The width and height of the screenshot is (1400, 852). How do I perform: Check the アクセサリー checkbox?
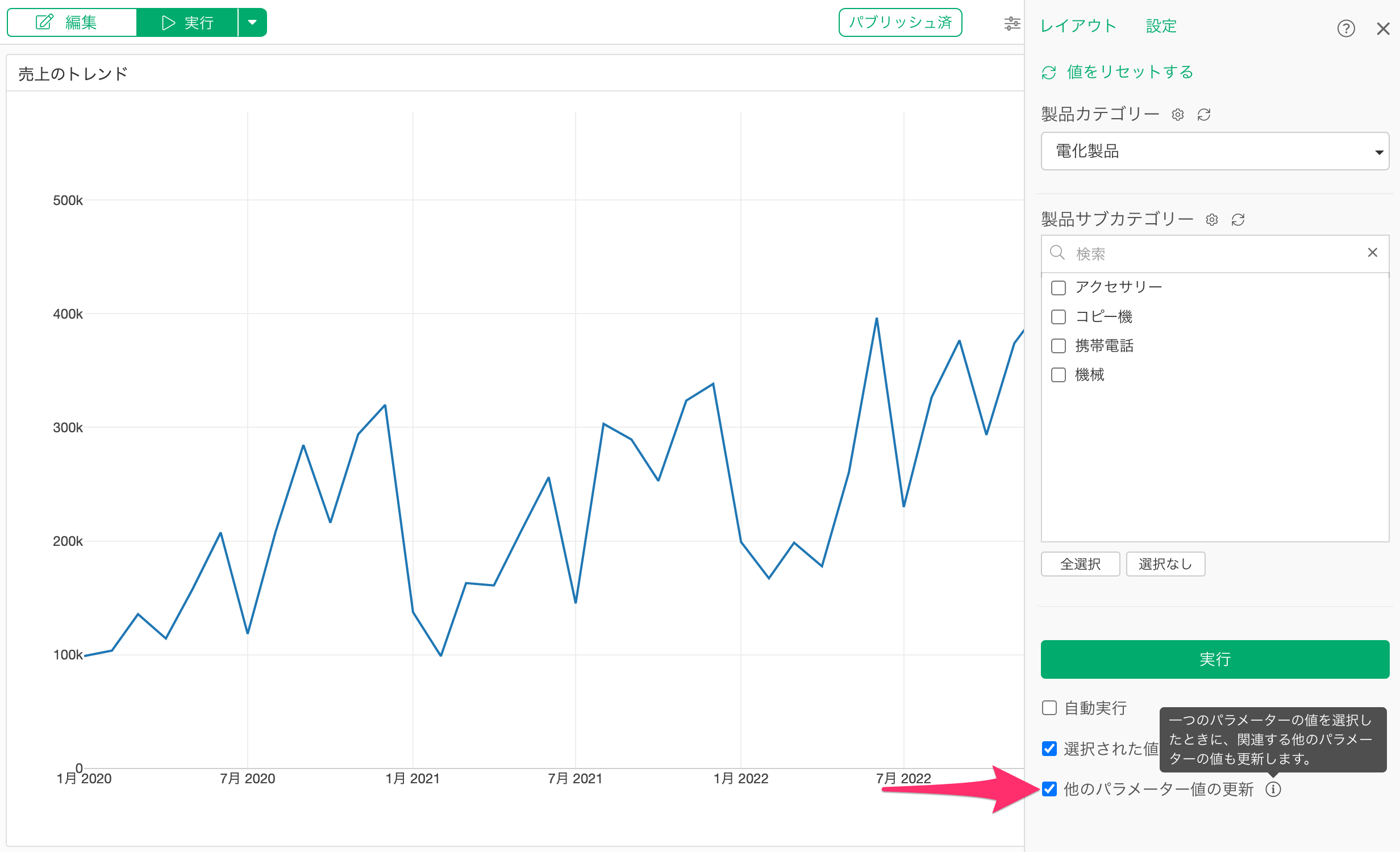pos(1058,287)
